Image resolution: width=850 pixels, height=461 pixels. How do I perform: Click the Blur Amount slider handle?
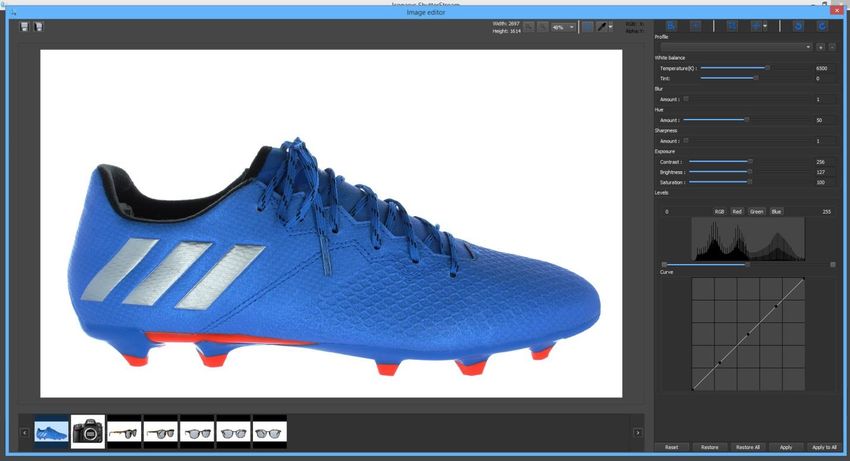pos(686,99)
